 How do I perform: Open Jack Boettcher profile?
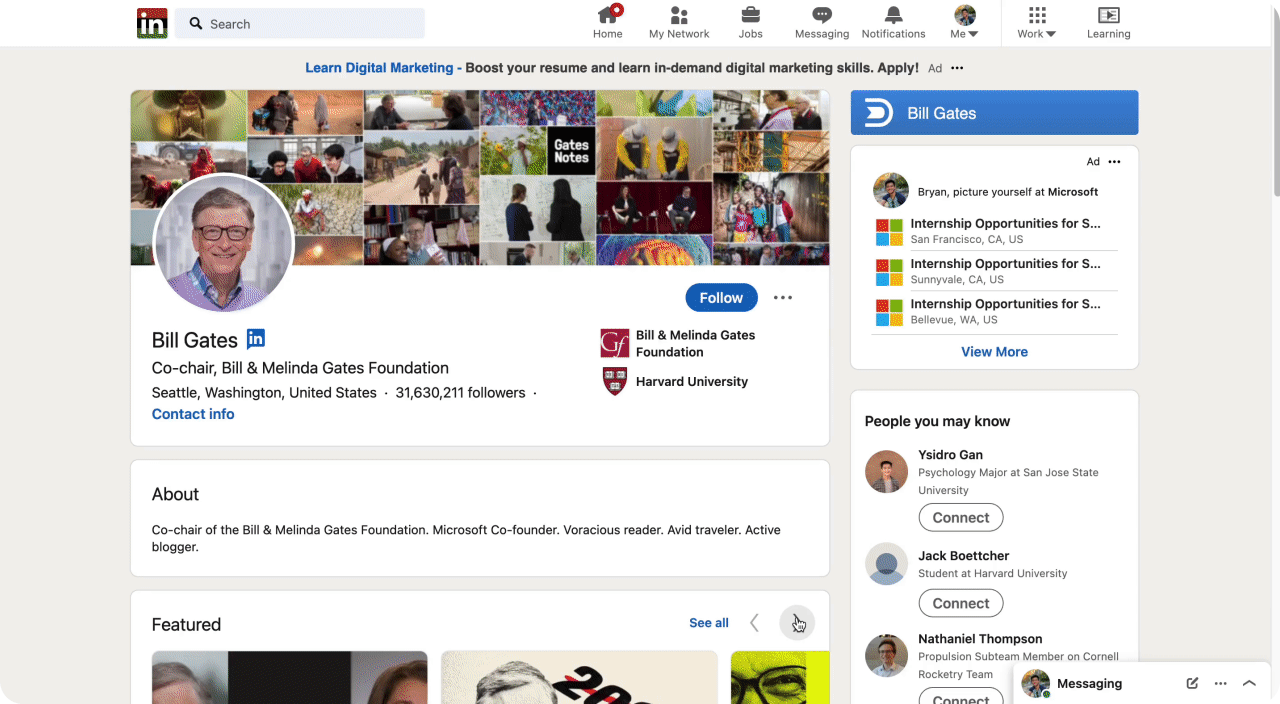tap(964, 556)
